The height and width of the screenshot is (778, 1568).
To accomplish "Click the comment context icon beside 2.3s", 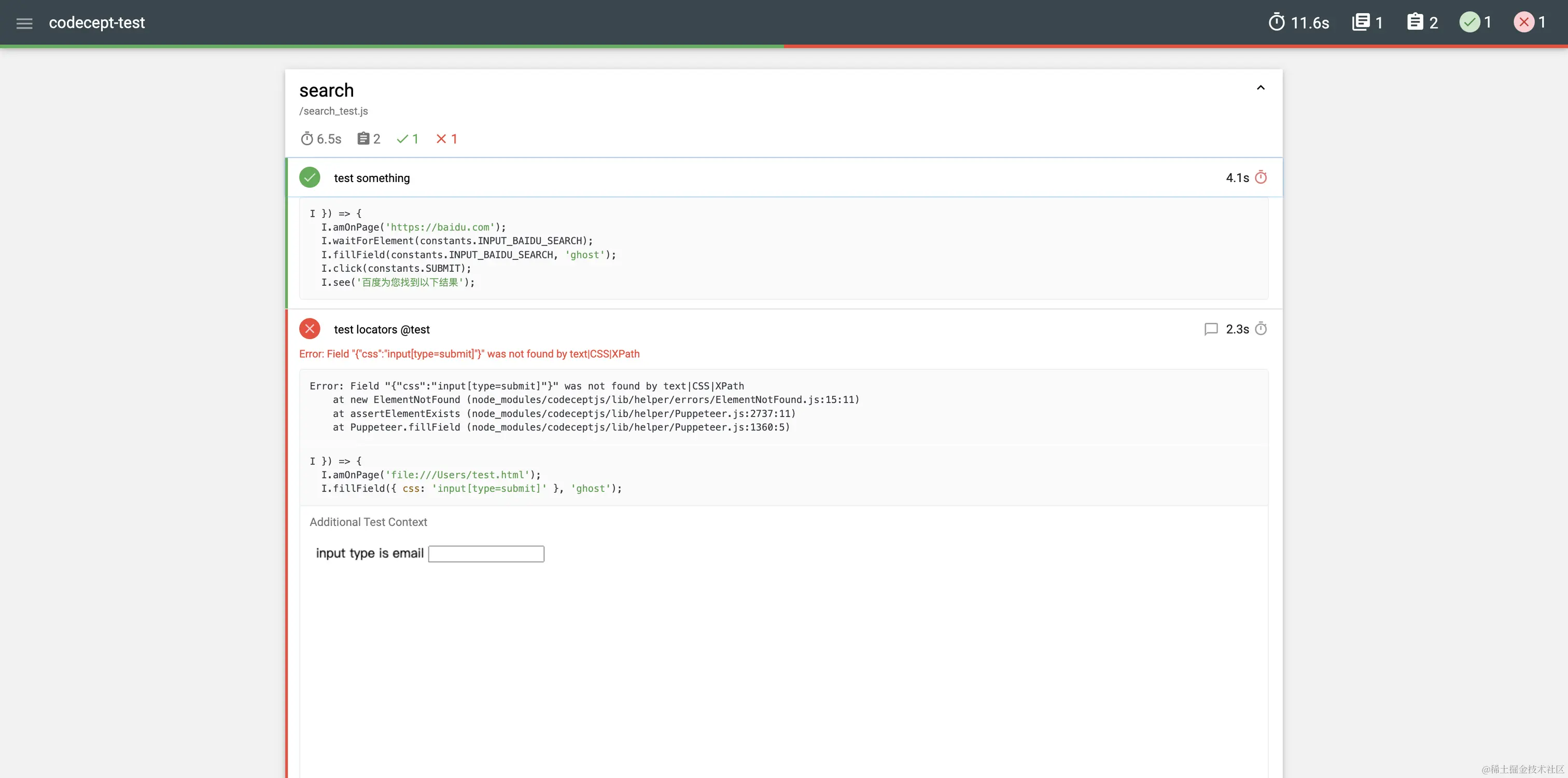I will (x=1211, y=329).
